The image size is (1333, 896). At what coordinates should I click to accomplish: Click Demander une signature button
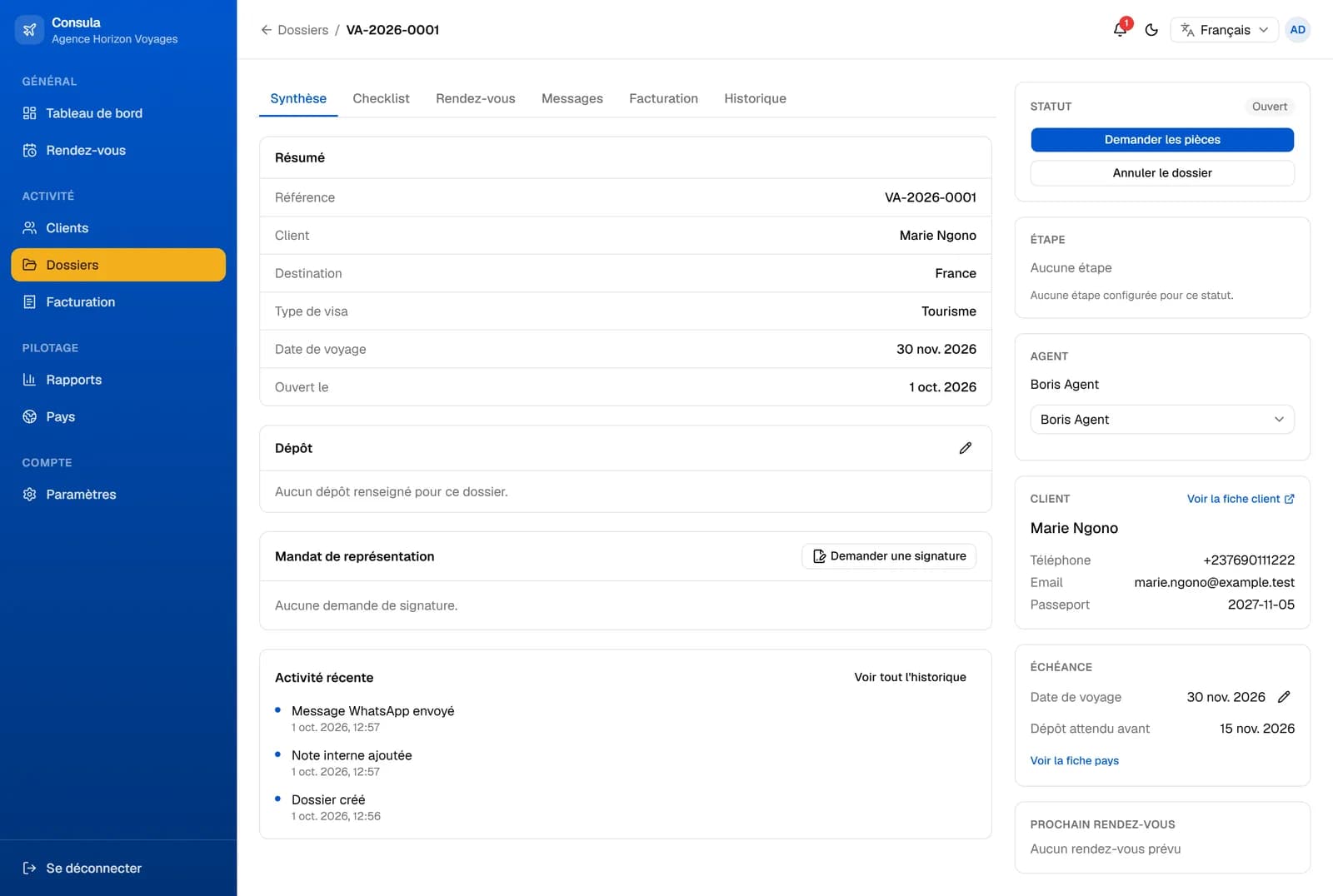click(x=889, y=556)
